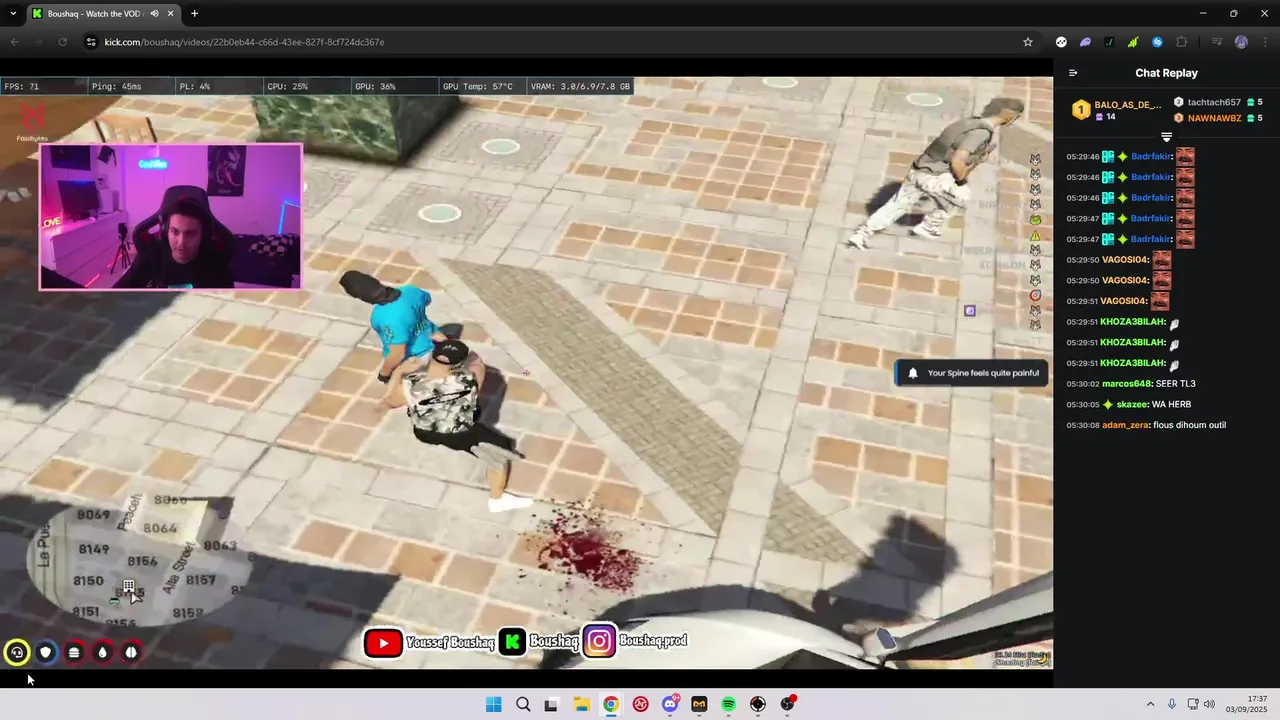The height and width of the screenshot is (720, 1280).
Task: Focus the kick.com address bar
Action: coord(560,42)
